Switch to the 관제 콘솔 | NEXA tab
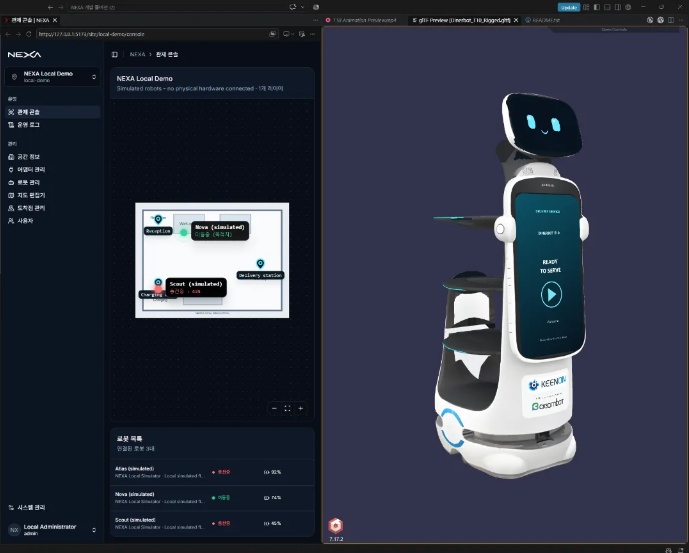The width and height of the screenshot is (689, 553). (30, 20)
